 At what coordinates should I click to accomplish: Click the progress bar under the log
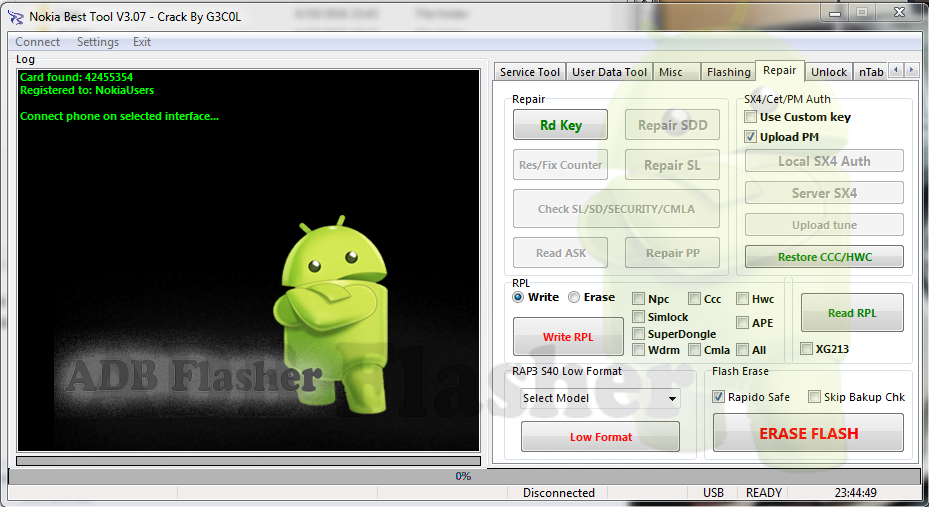click(x=248, y=461)
